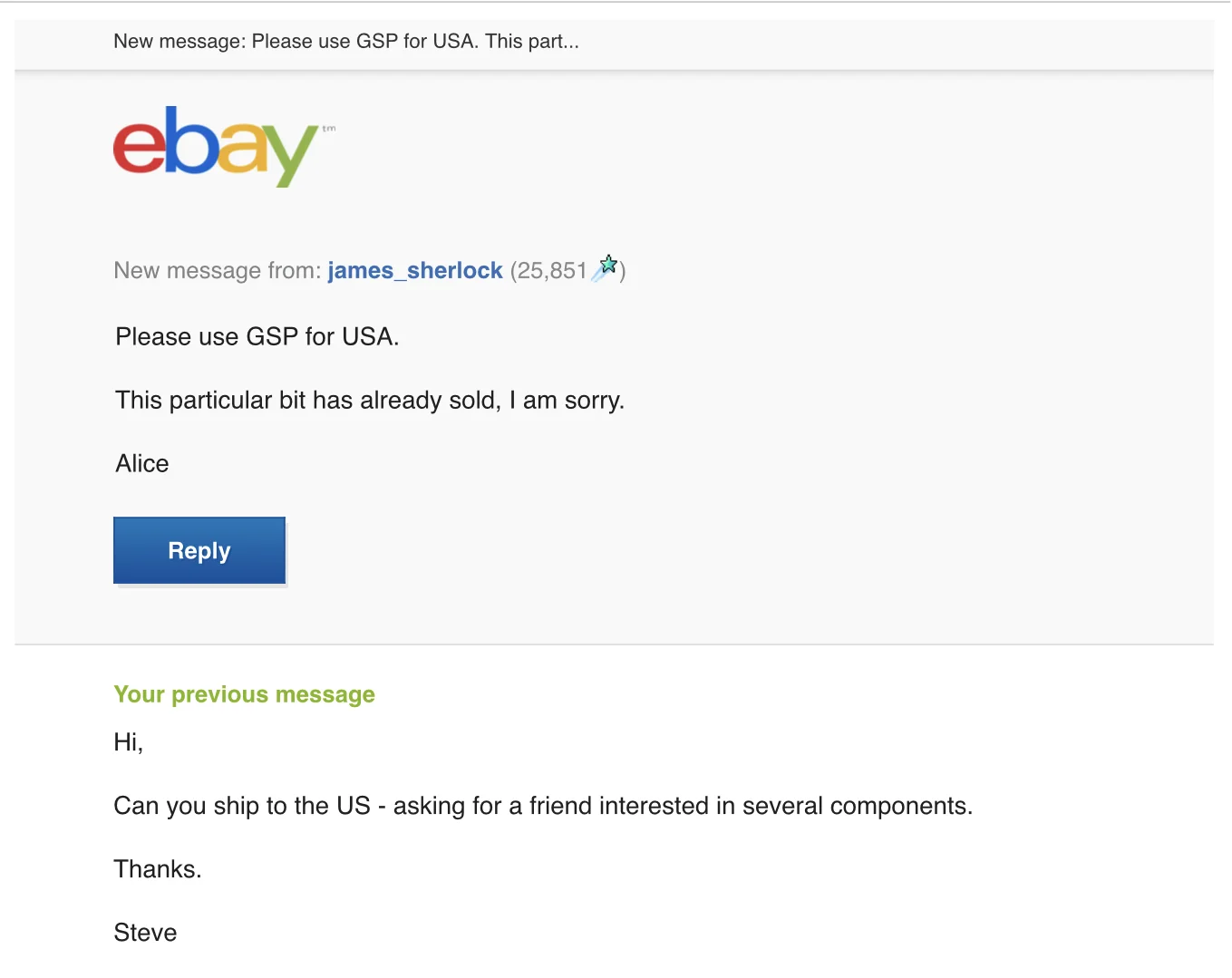Click the TM mark beside the eBay logo
This screenshot has height=978, width=1232.
click(x=330, y=130)
